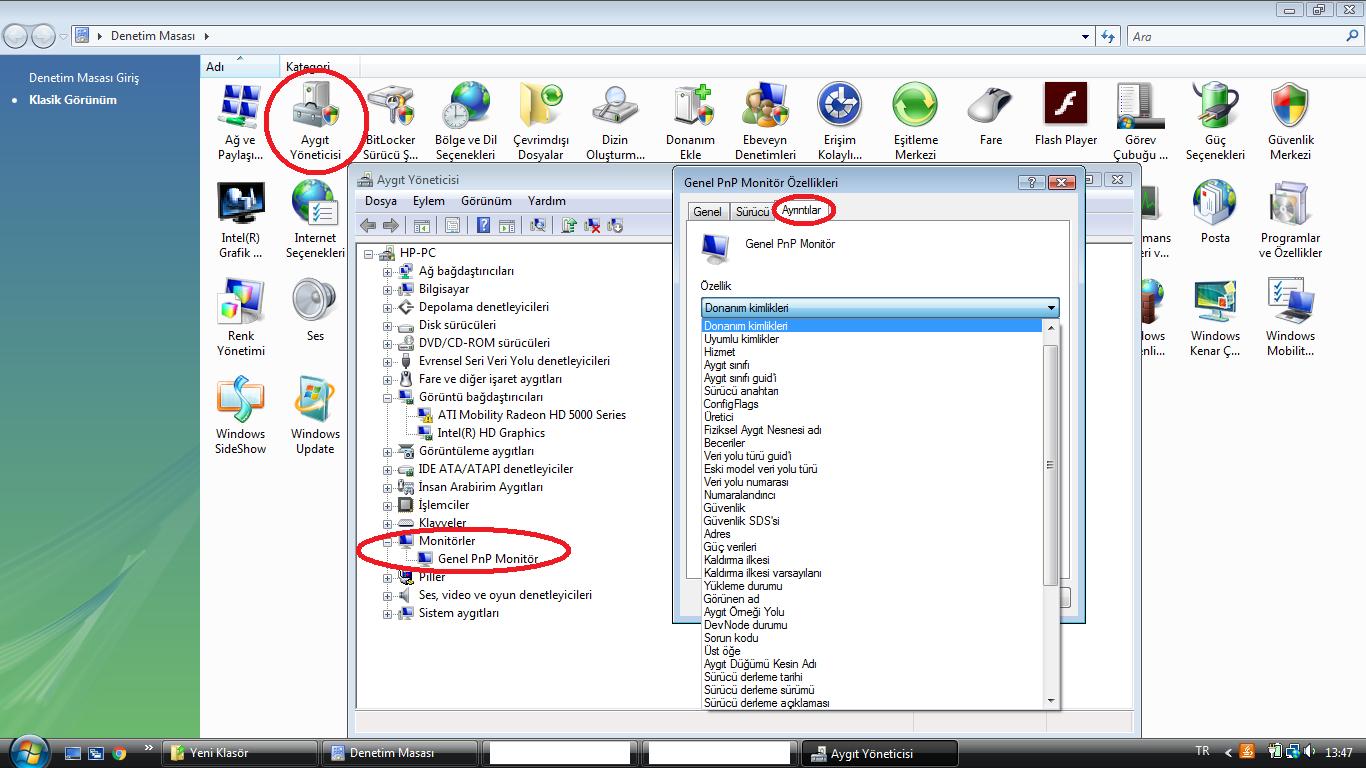Collapse the Görüntü bağdaştırıcıları node
This screenshot has width=1366, height=768.
click(x=388, y=397)
